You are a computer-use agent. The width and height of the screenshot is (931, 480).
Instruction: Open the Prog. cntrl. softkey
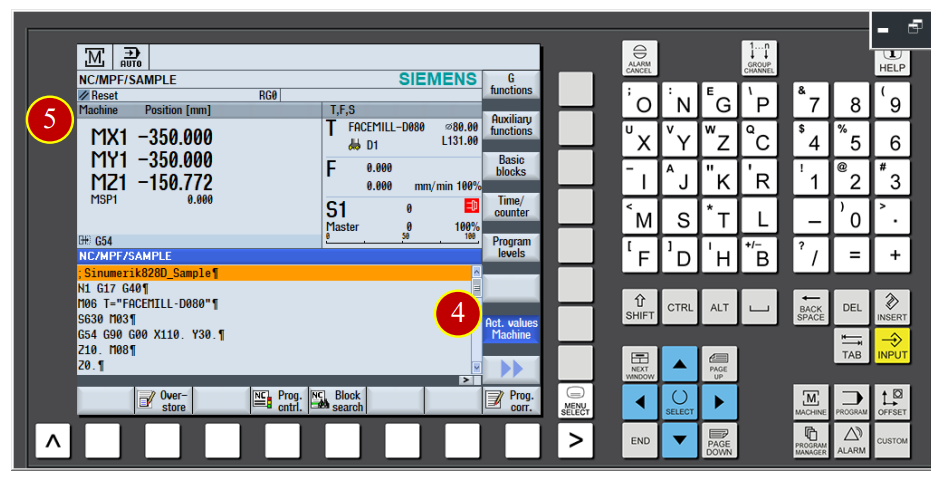coord(279,401)
